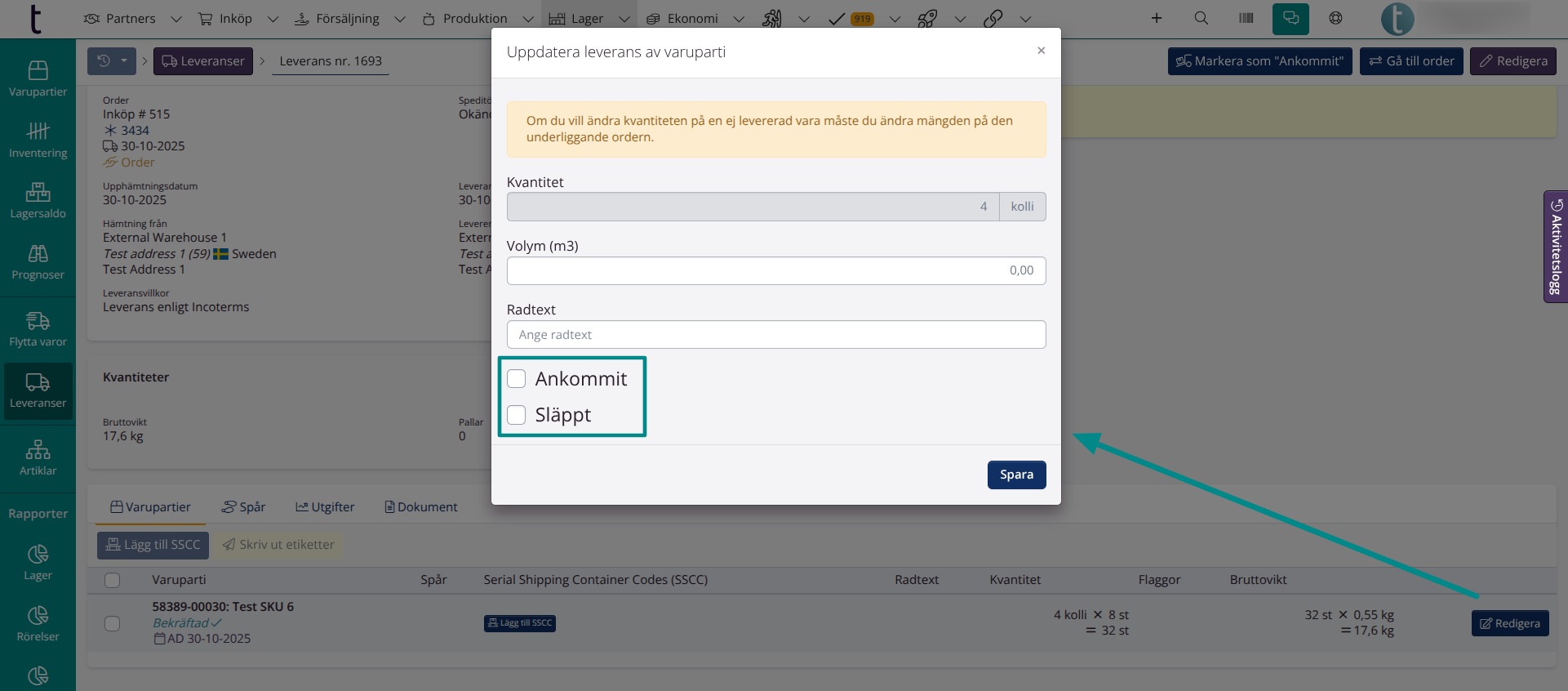This screenshot has height=691, width=1568.
Task: Open the Dokument tab
Action: click(x=420, y=507)
